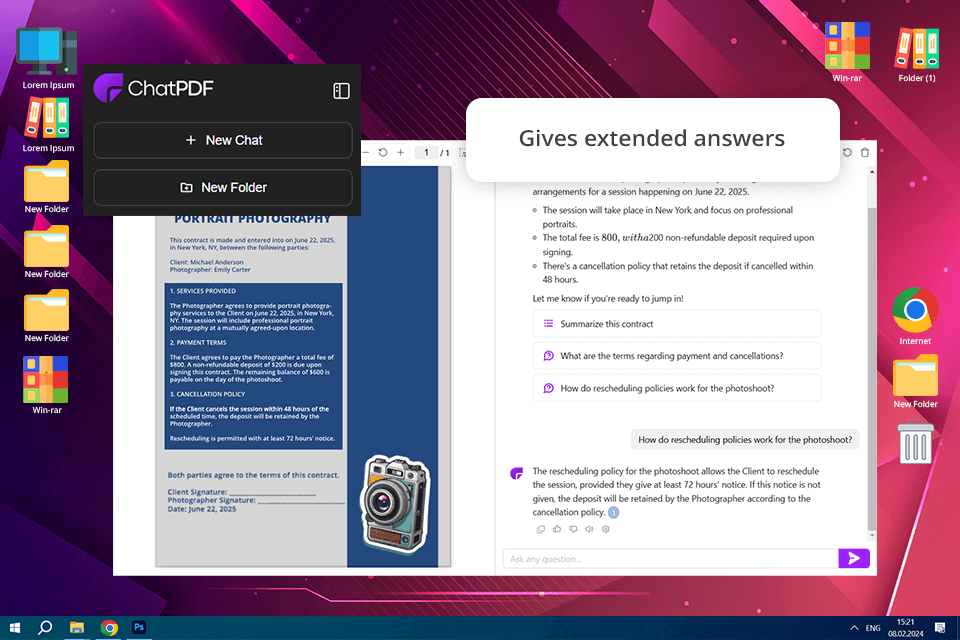The width and height of the screenshot is (960, 640).
Task: Click the '1. SERVICES PROVIDED' heading in PDF
Action: (203, 291)
